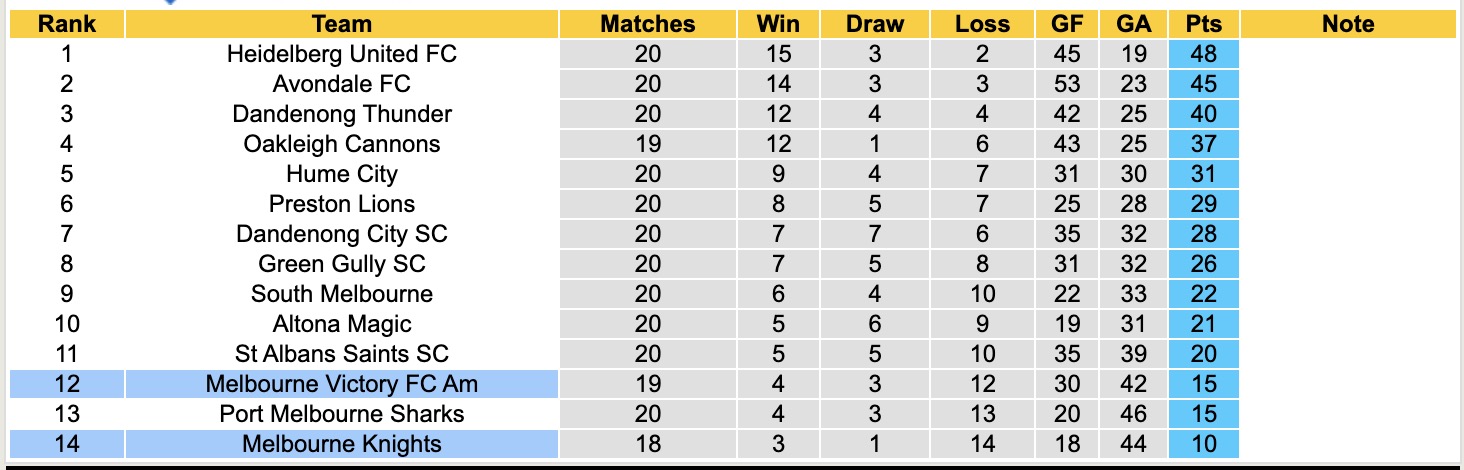Open the Heidelberg United FC team link
Viewport: 1464px width, 470px height.
(341, 54)
